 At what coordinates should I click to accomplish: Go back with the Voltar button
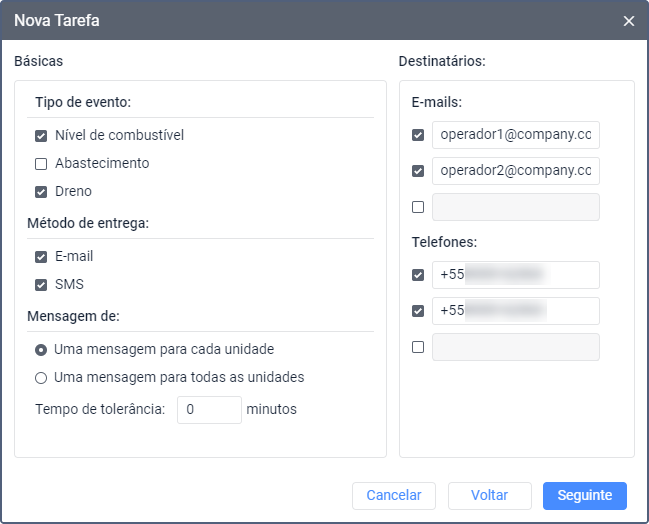point(489,495)
